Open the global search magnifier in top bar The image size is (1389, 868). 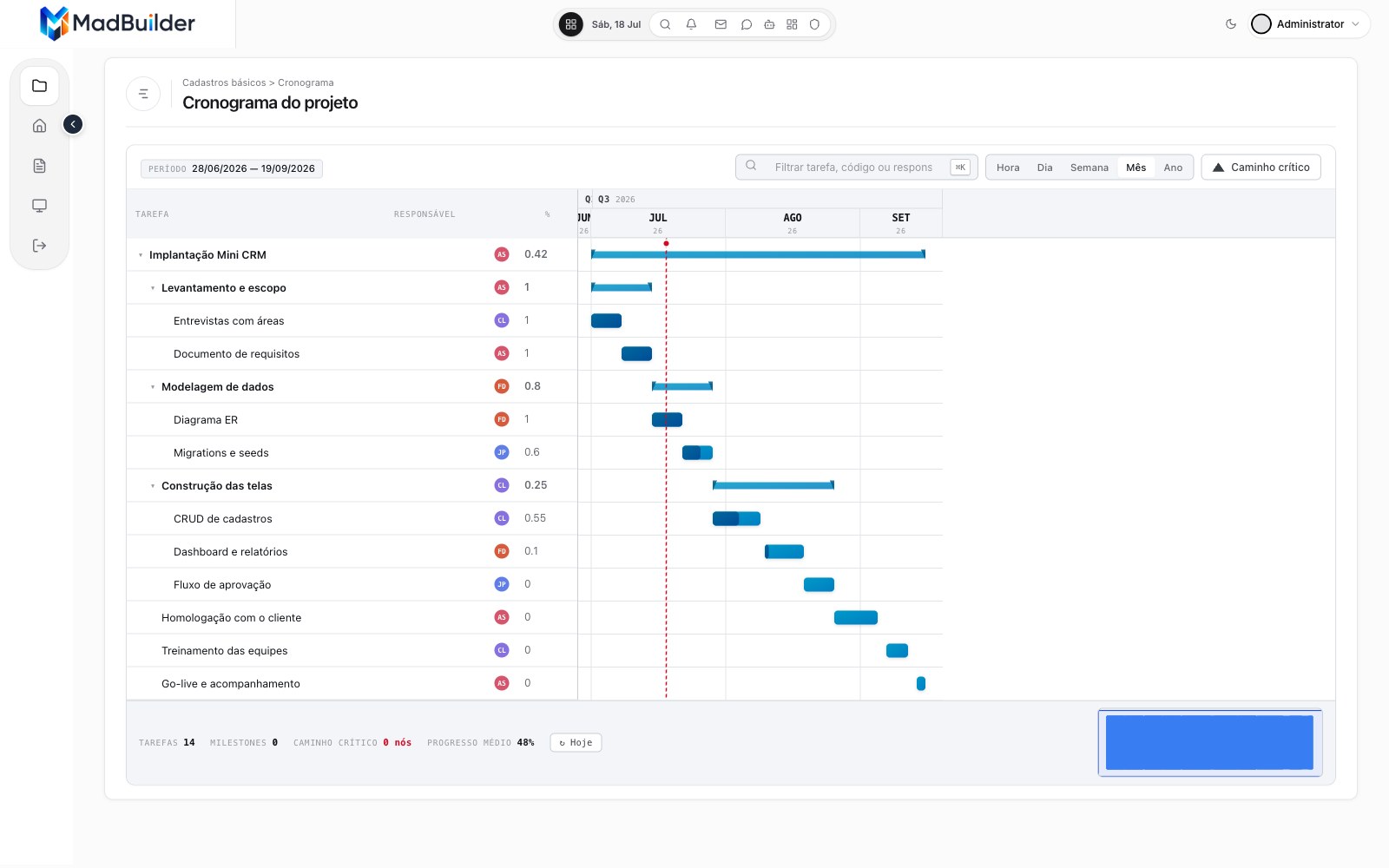(665, 24)
